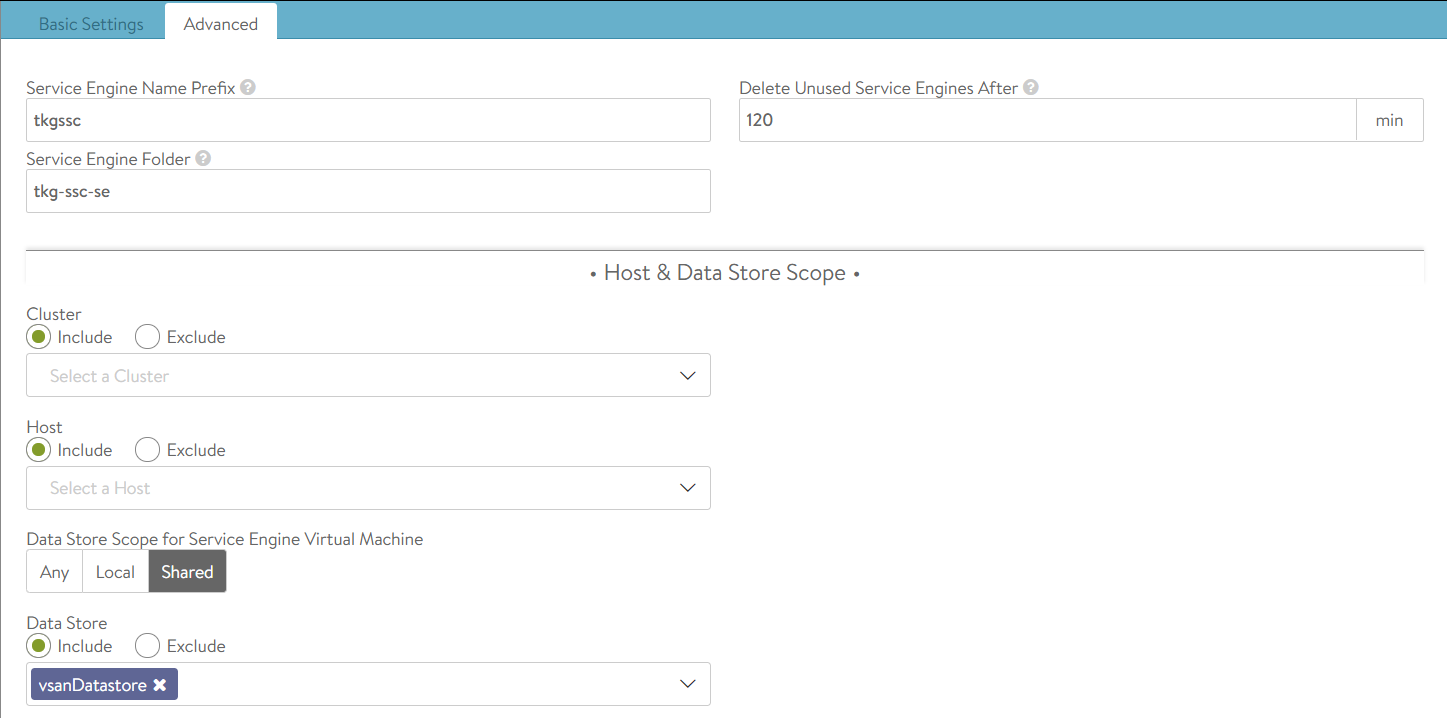
Task: Set data store scope to Local
Action: click(x=115, y=572)
